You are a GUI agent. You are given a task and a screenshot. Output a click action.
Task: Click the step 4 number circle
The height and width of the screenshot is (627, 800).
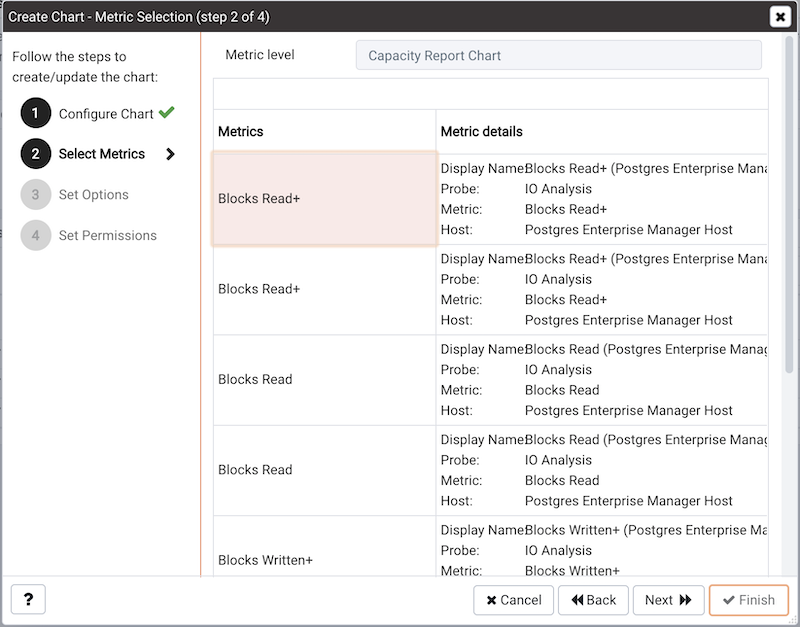pyautogui.click(x=36, y=236)
